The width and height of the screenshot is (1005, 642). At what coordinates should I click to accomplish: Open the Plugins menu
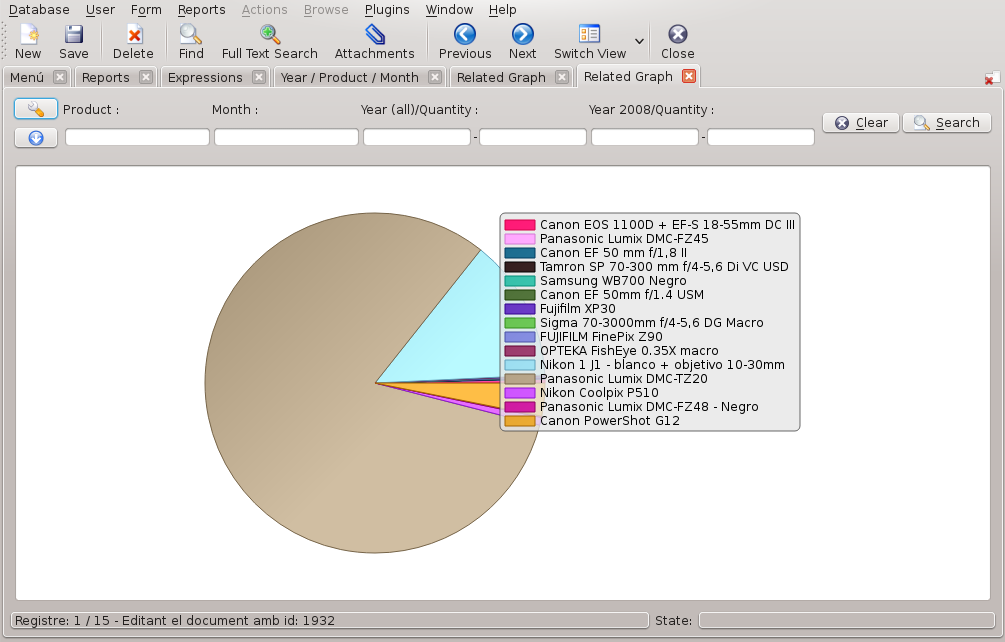coord(387,10)
